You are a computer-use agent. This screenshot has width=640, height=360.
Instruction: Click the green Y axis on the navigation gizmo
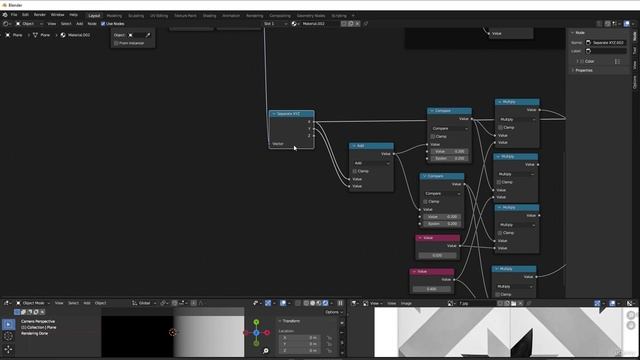(x=256, y=322)
